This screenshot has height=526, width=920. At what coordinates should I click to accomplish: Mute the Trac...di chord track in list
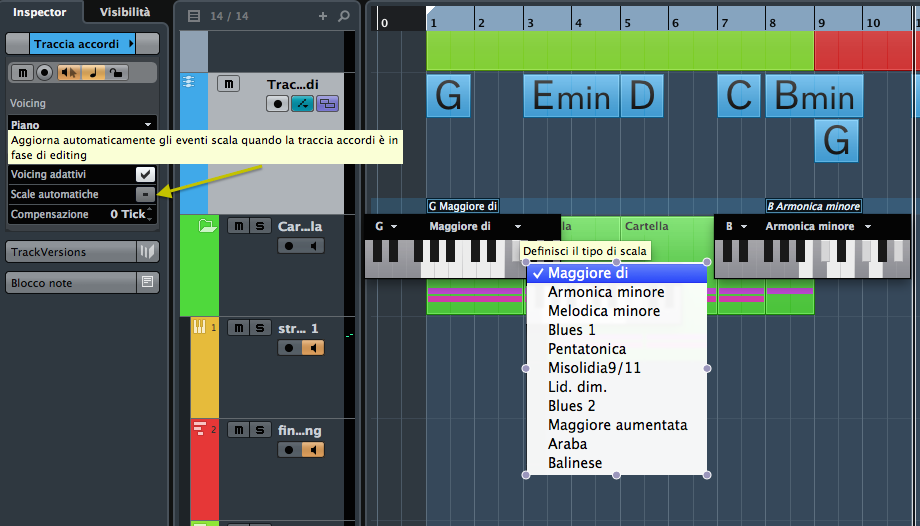(x=228, y=84)
